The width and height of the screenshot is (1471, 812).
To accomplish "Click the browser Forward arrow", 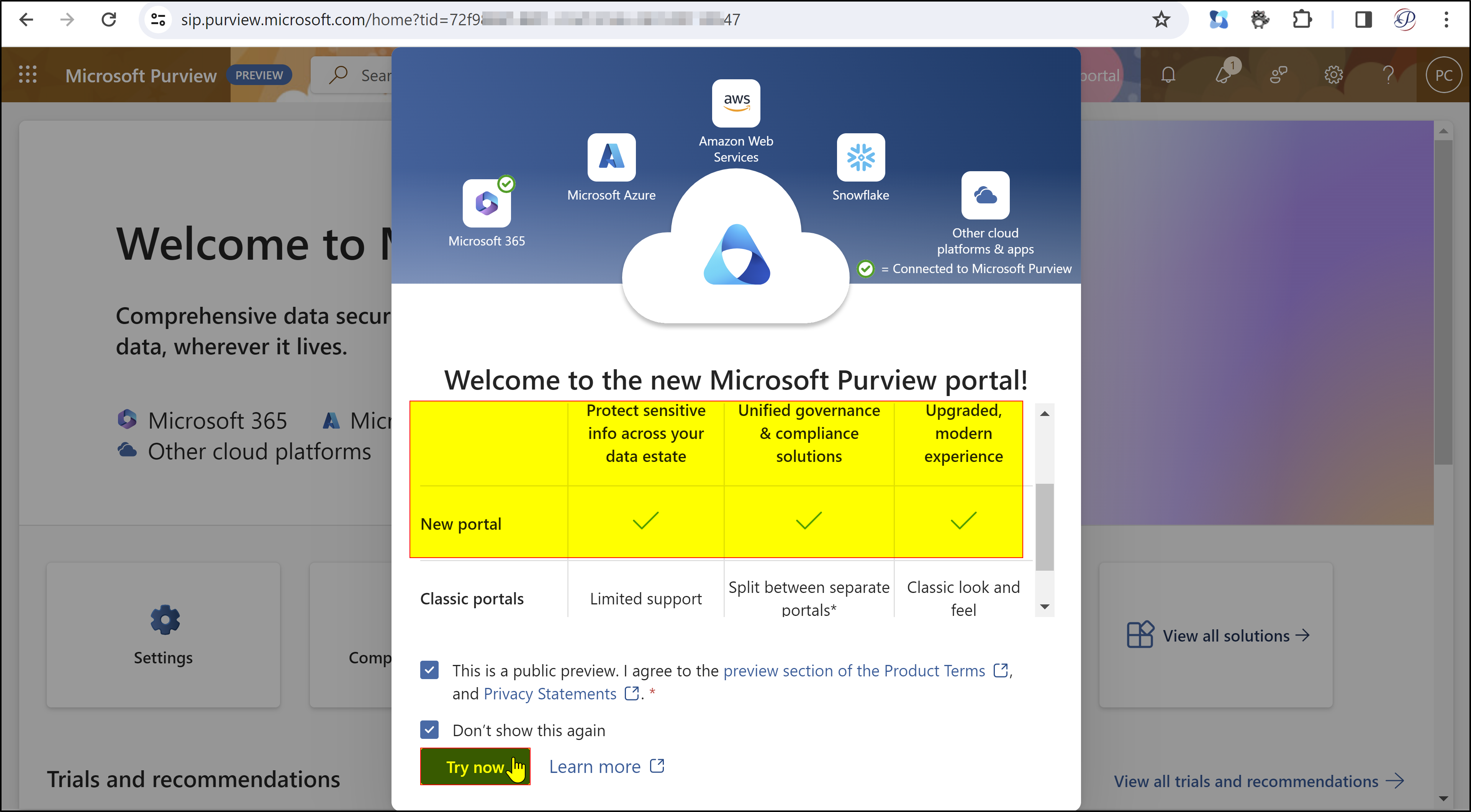I will tap(67, 20).
